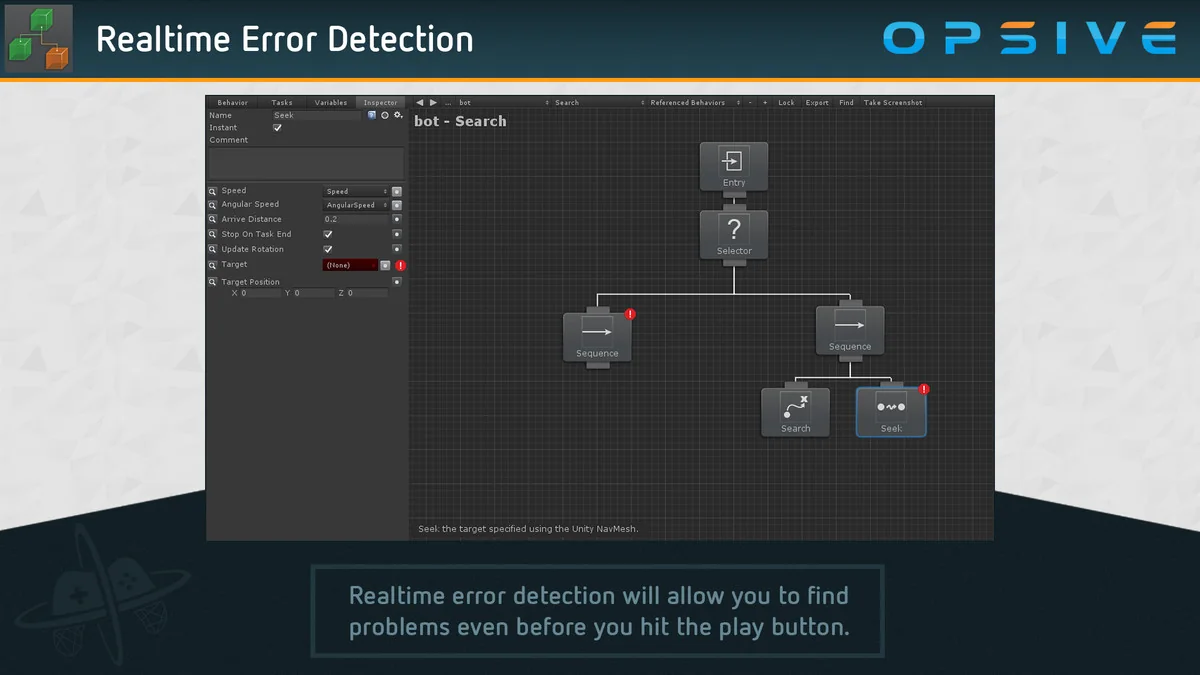Toggle Update Rotation off
The image size is (1200, 675).
[327, 249]
